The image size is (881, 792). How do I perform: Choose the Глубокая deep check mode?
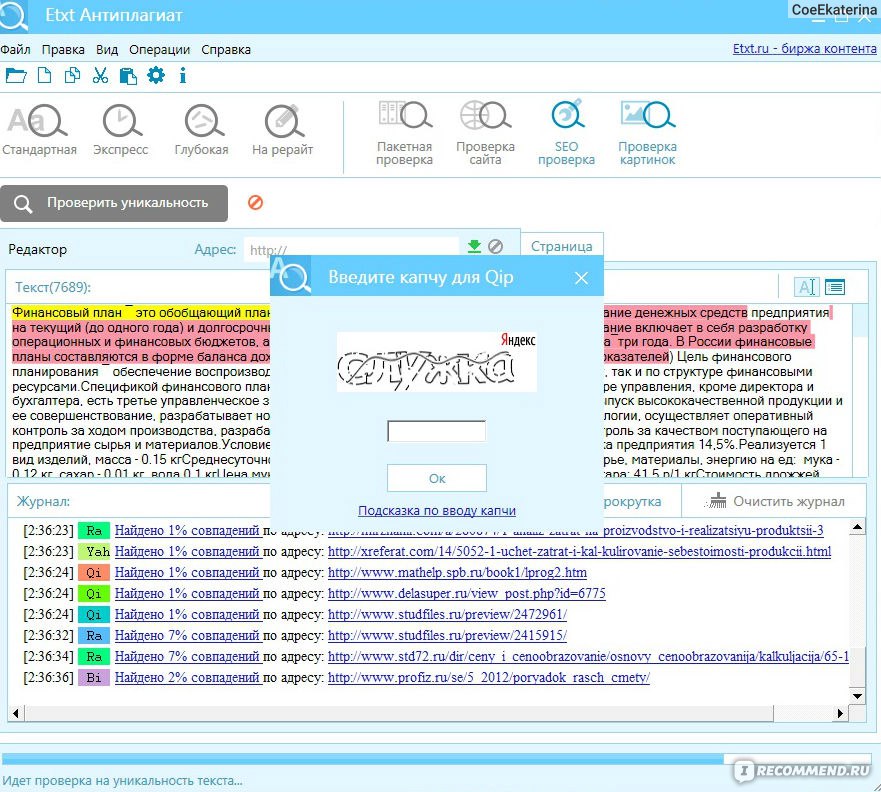202,130
